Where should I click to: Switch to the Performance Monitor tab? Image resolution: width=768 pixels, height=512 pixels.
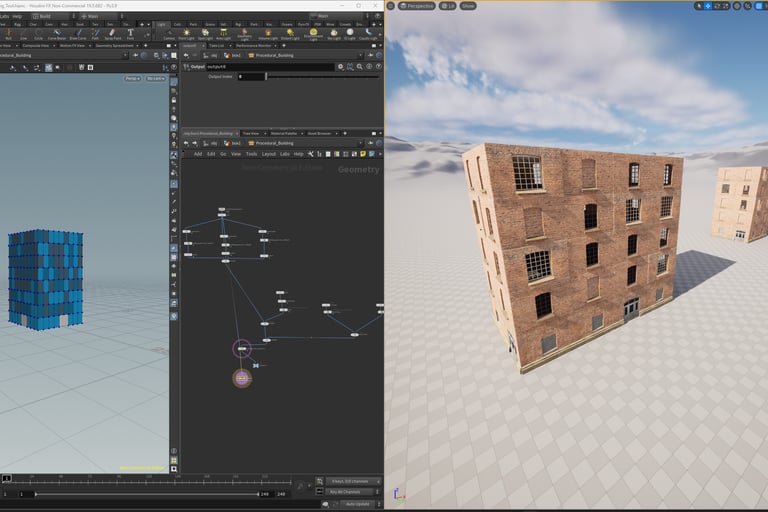pos(254,46)
